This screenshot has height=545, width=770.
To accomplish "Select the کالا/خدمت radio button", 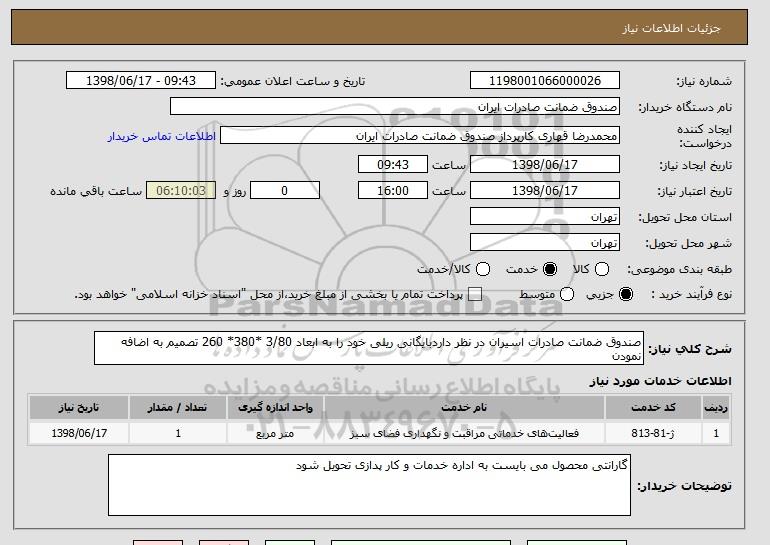I will point(483,269).
